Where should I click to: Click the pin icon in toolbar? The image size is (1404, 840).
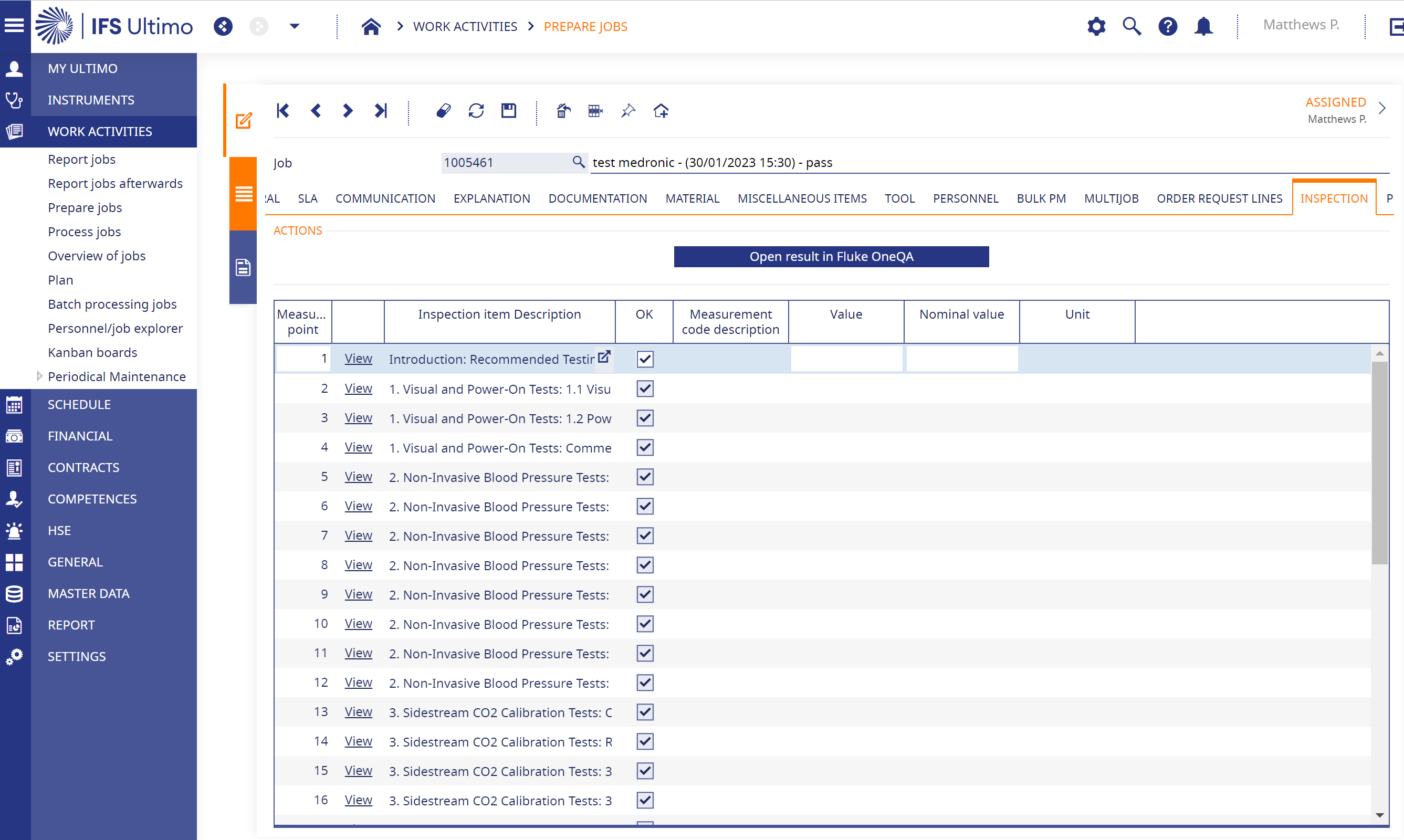point(628,111)
